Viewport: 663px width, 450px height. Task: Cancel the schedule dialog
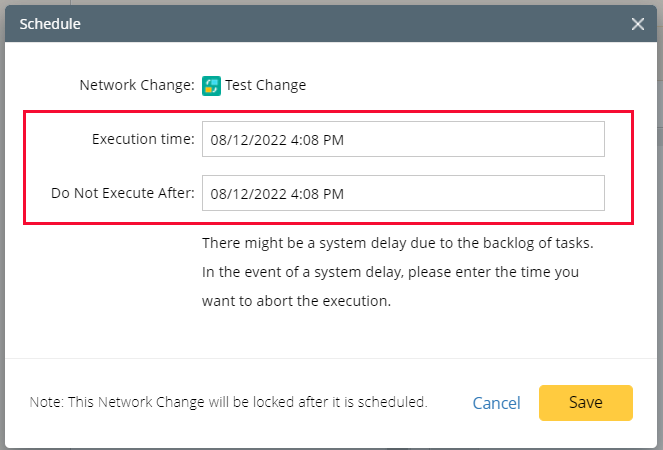pyautogui.click(x=496, y=403)
